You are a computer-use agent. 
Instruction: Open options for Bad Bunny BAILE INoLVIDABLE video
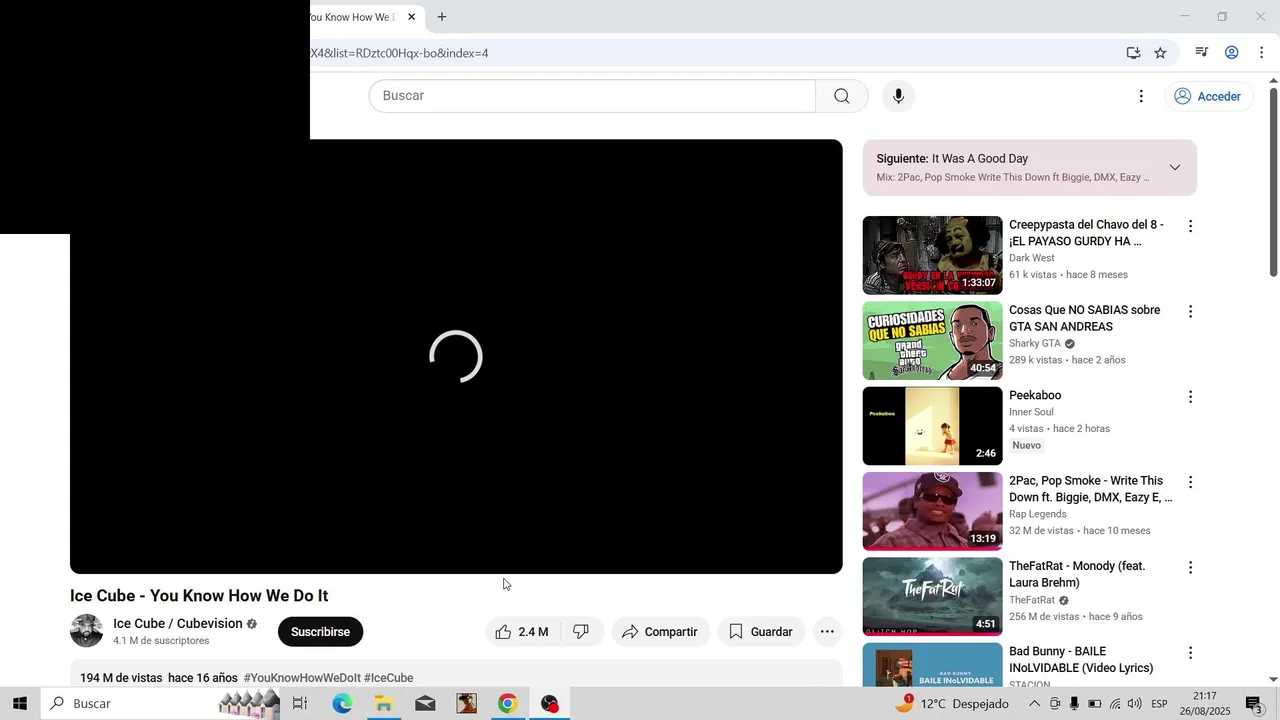(x=1190, y=653)
